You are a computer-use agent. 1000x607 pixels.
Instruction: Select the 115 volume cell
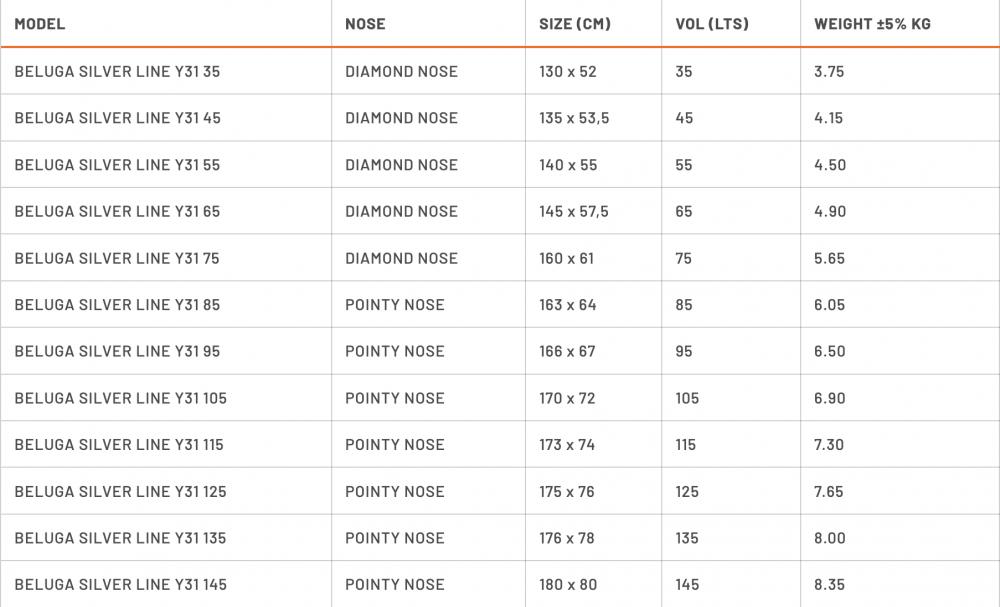click(685, 445)
